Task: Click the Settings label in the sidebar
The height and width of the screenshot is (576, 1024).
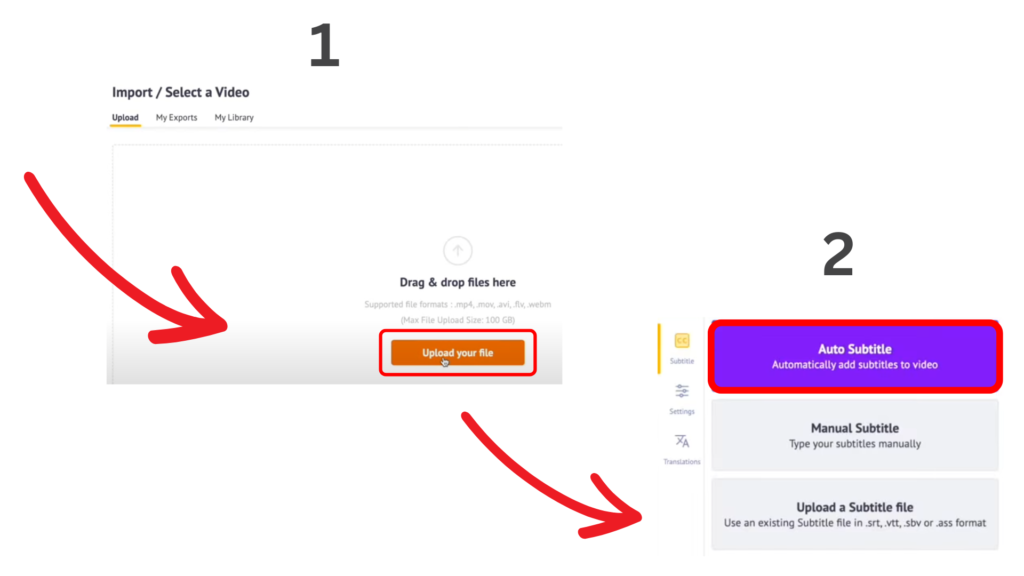Action: point(681,410)
